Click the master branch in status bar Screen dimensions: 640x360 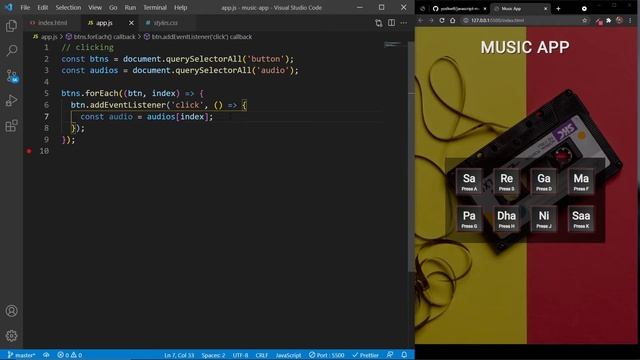point(21,355)
